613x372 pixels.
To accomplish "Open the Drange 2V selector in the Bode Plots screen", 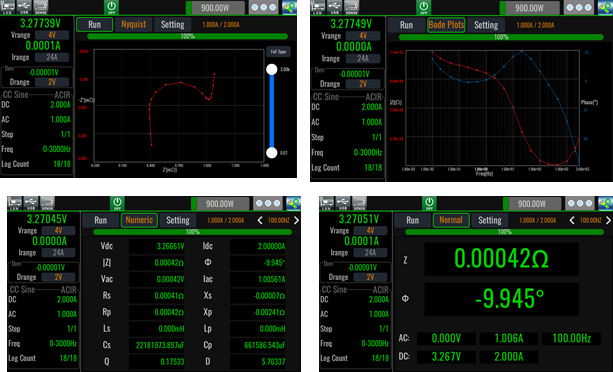I will pos(363,84).
